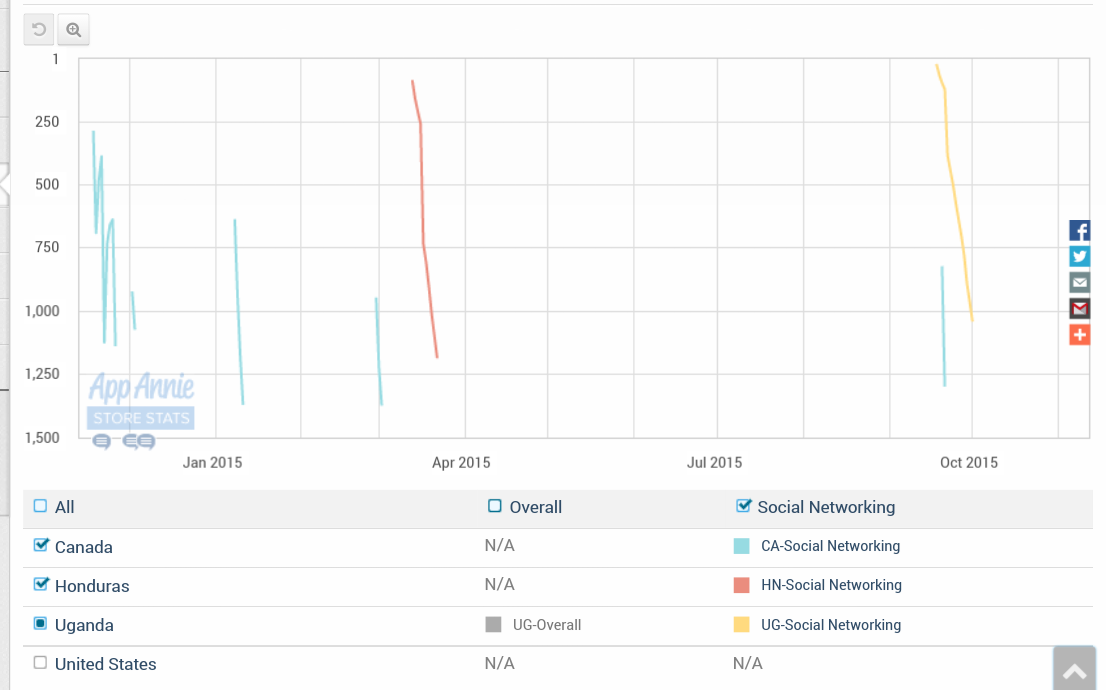1106x690 pixels.
Task: Click the reset zoom undo icon
Action: pyautogui.click(x=39, y=30)
